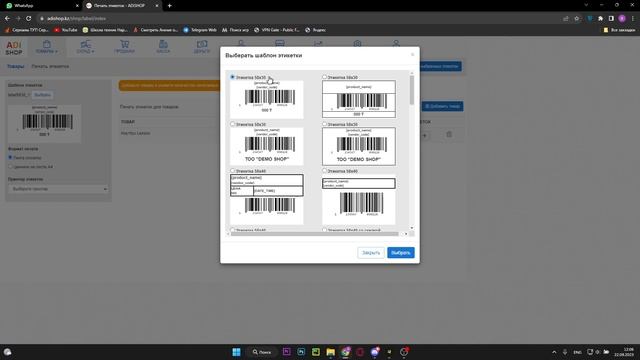The width and height of the screenshot is (640, 360).
Task: Click the 58x40 label preview with the date_time table
Action: [267, 199]
